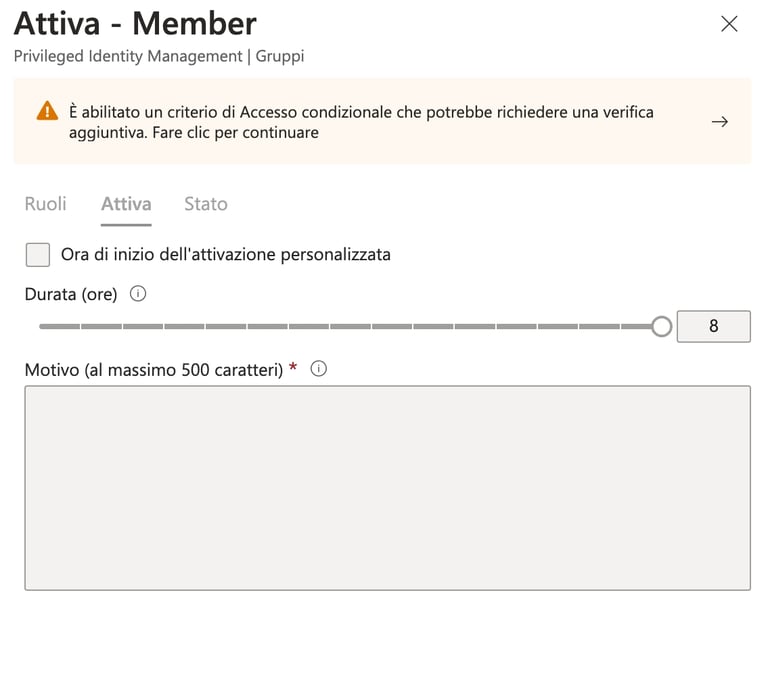Click the 'Attiva - Member' panel title

[x=135, y=24]
